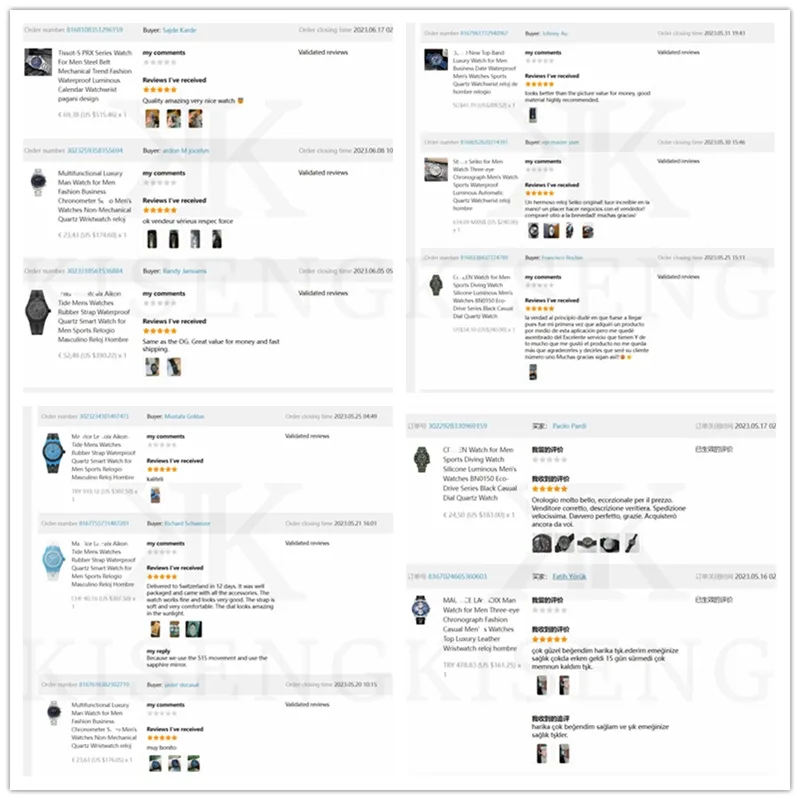This screenshot has height=800, width=800.
Task: Click the orange stars on Paolo Pardi's review
Action: click(549, 489)
